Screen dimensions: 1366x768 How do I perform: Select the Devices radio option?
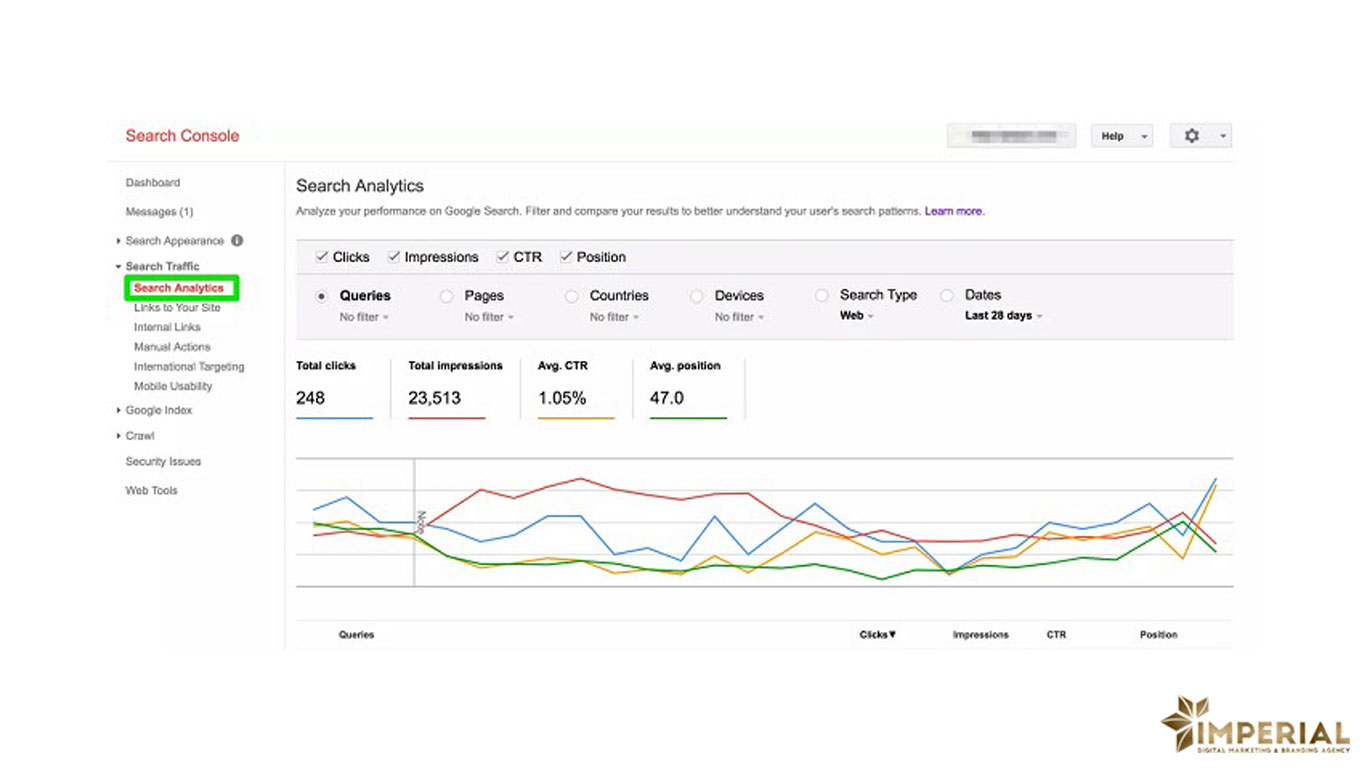[x=696, y=296]
